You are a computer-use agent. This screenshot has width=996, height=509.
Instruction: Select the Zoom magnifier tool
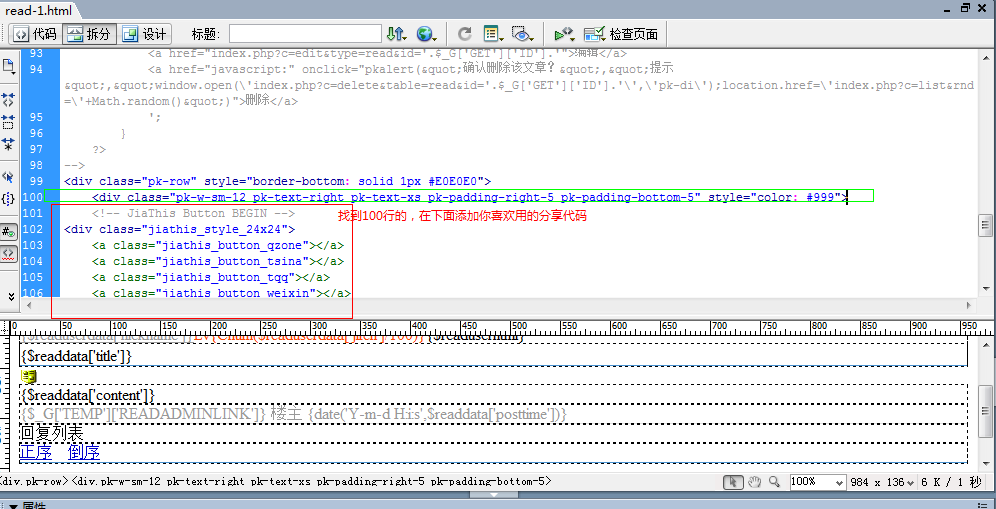pyautogui.click(x=775, y=482)
